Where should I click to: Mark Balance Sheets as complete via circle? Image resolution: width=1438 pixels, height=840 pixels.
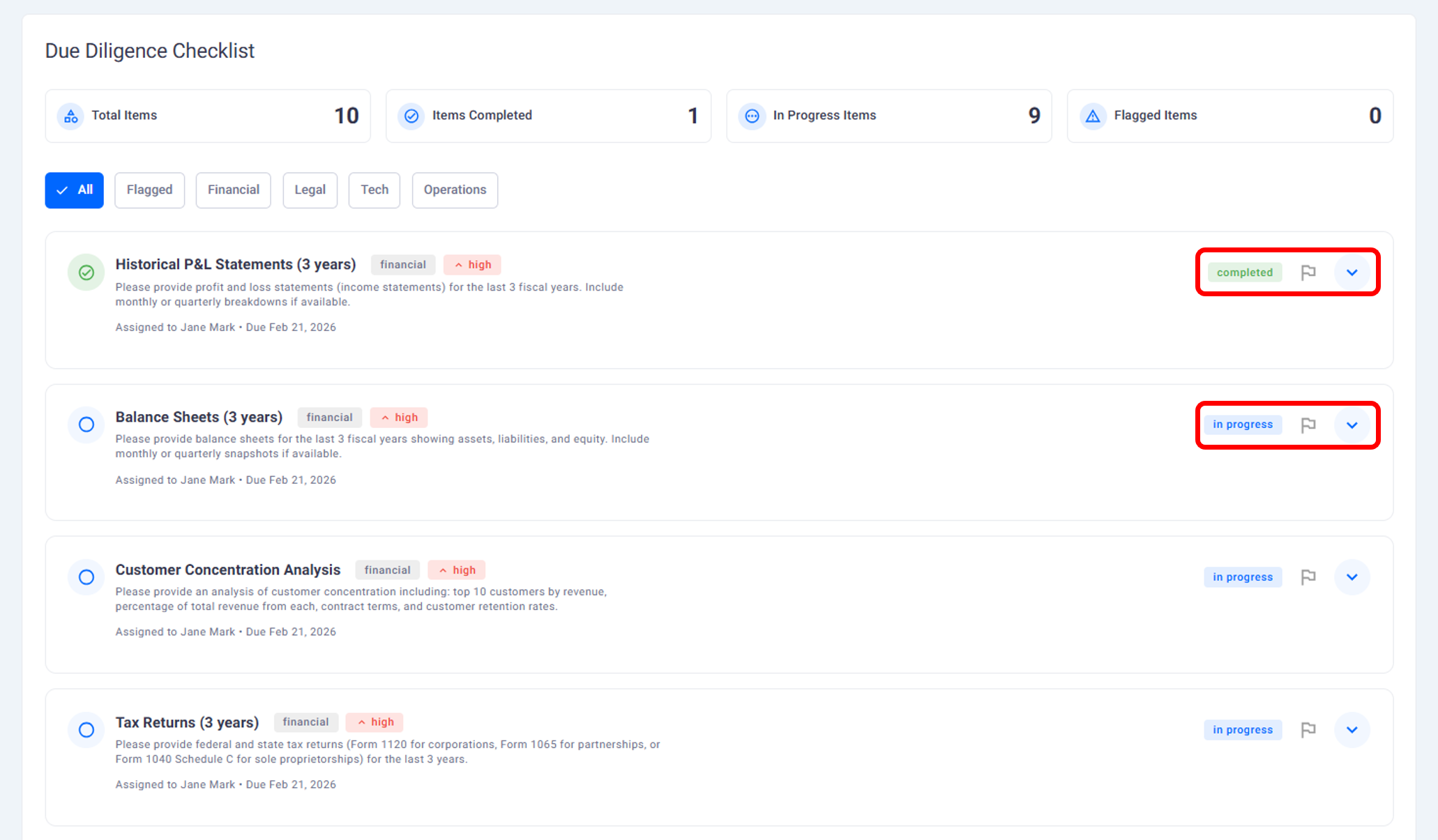86,425
